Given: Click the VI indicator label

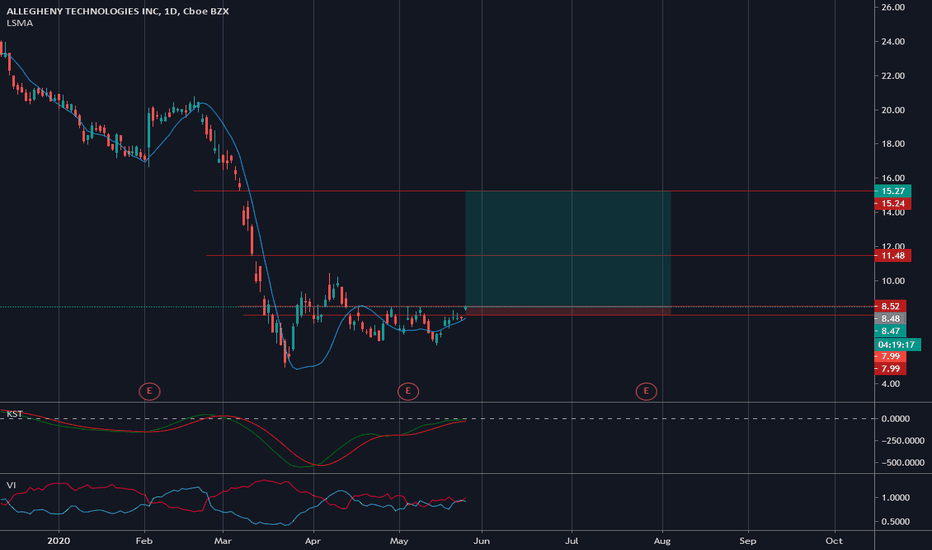Looking at the screenshot, I should tap(11, 485).
